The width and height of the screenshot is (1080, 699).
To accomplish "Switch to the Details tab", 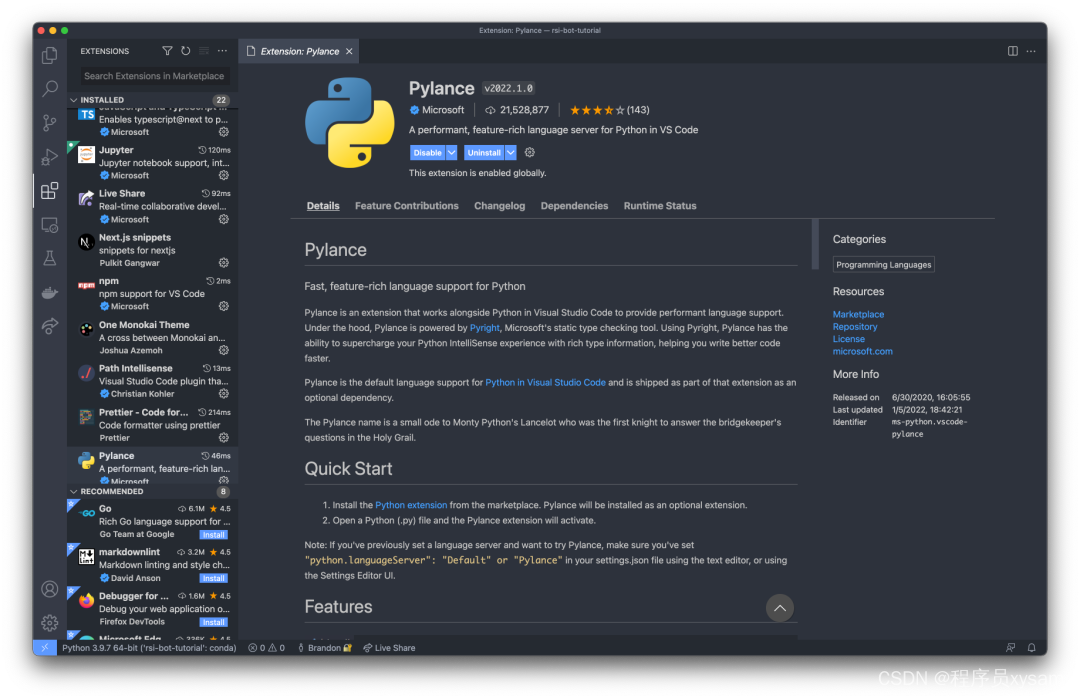I will click(323, 206).
